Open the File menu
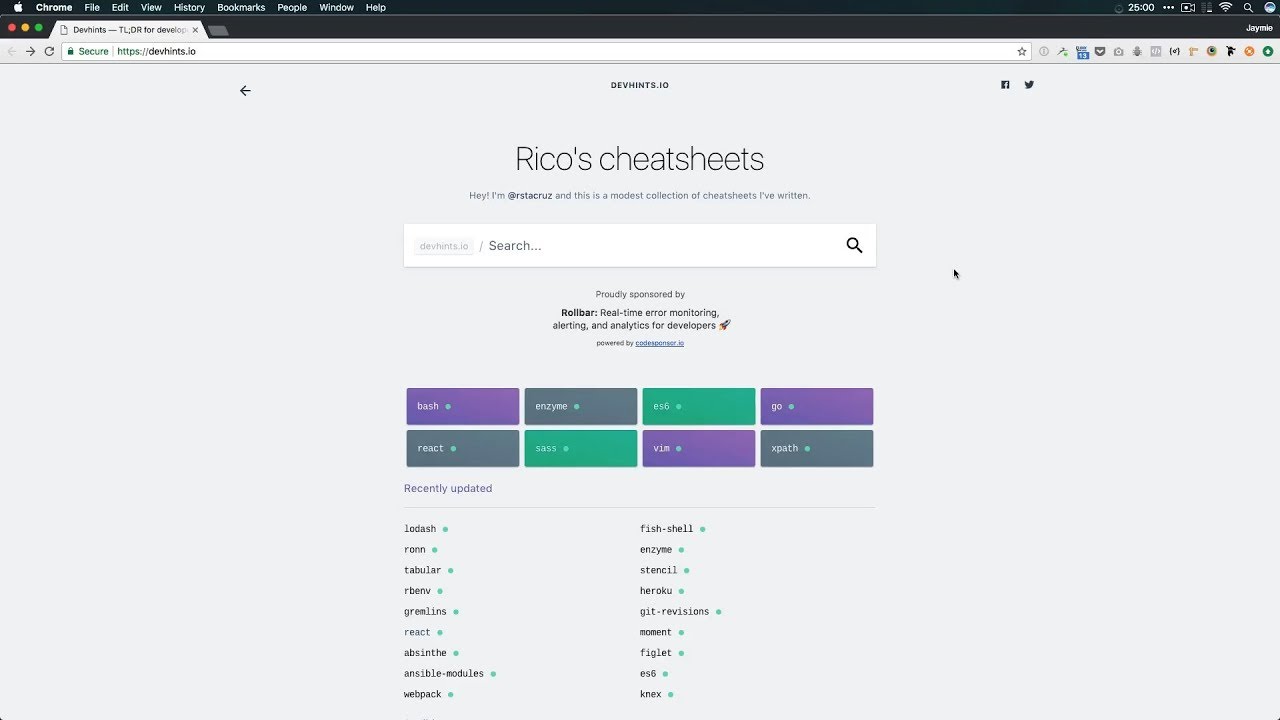The height and width of the screenshot is (720, 1280). click(x=92, y=7)
